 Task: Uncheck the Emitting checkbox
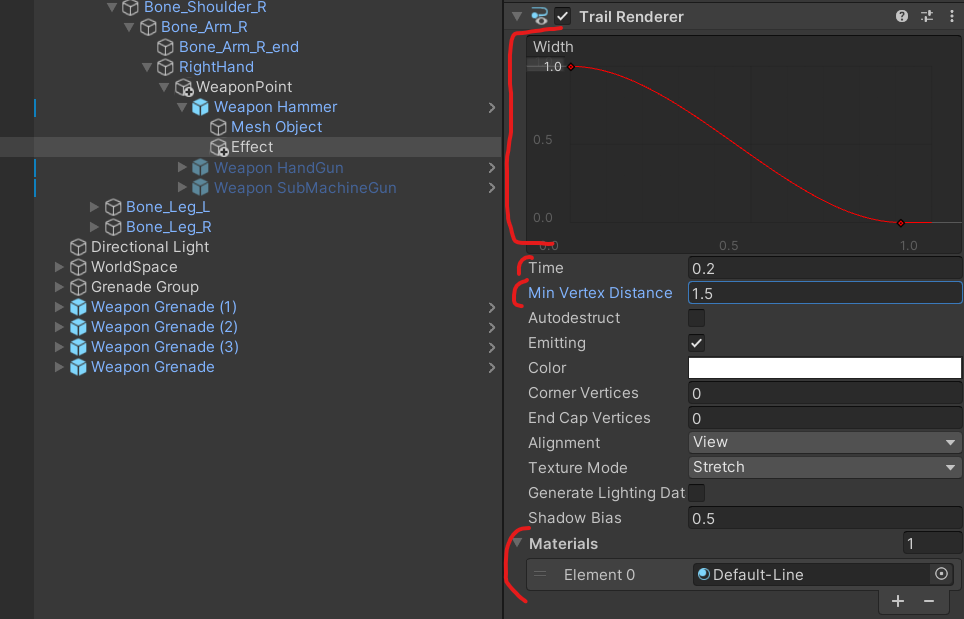697,343
